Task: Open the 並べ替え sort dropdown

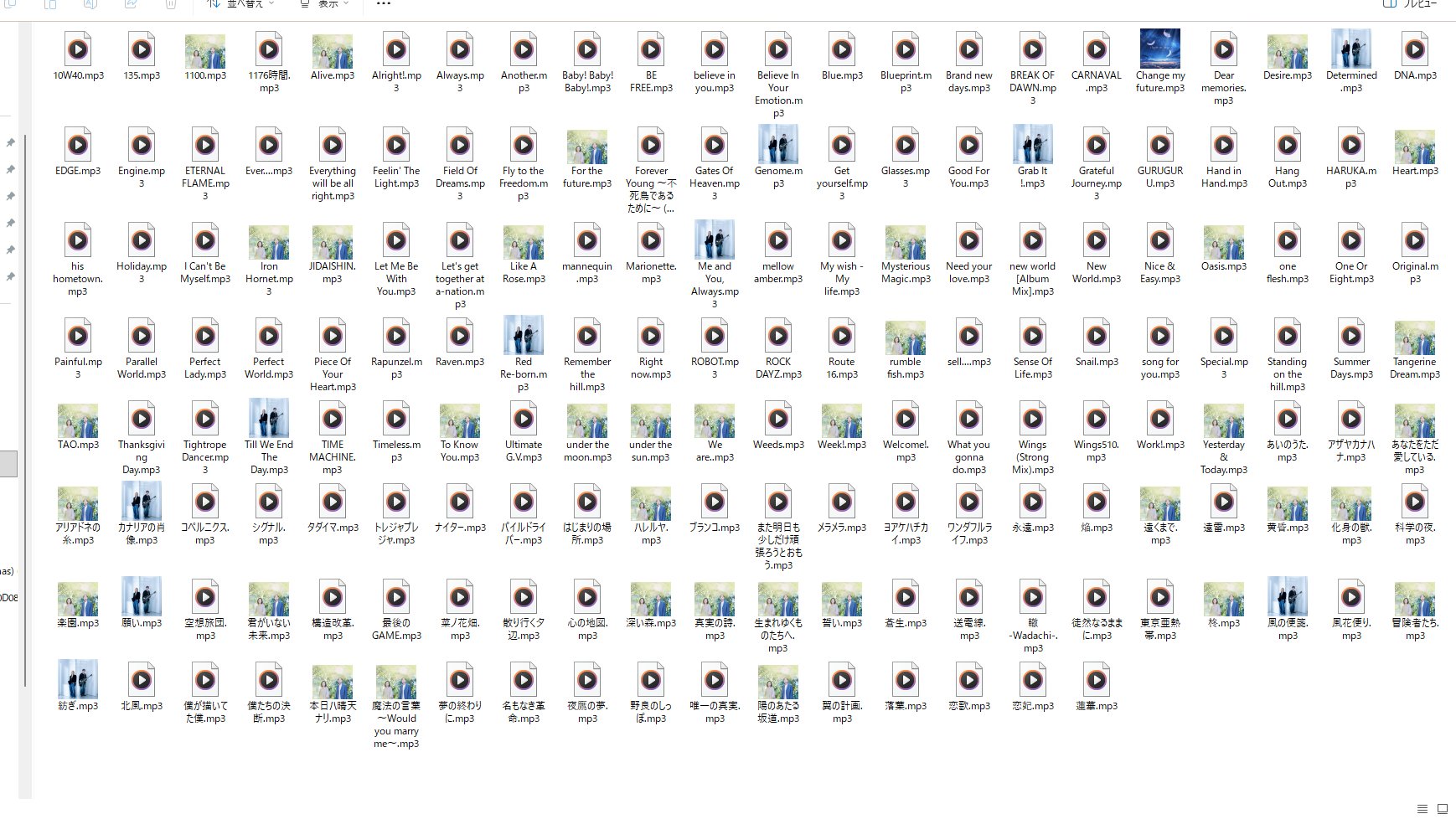Action: coord(240,3)
